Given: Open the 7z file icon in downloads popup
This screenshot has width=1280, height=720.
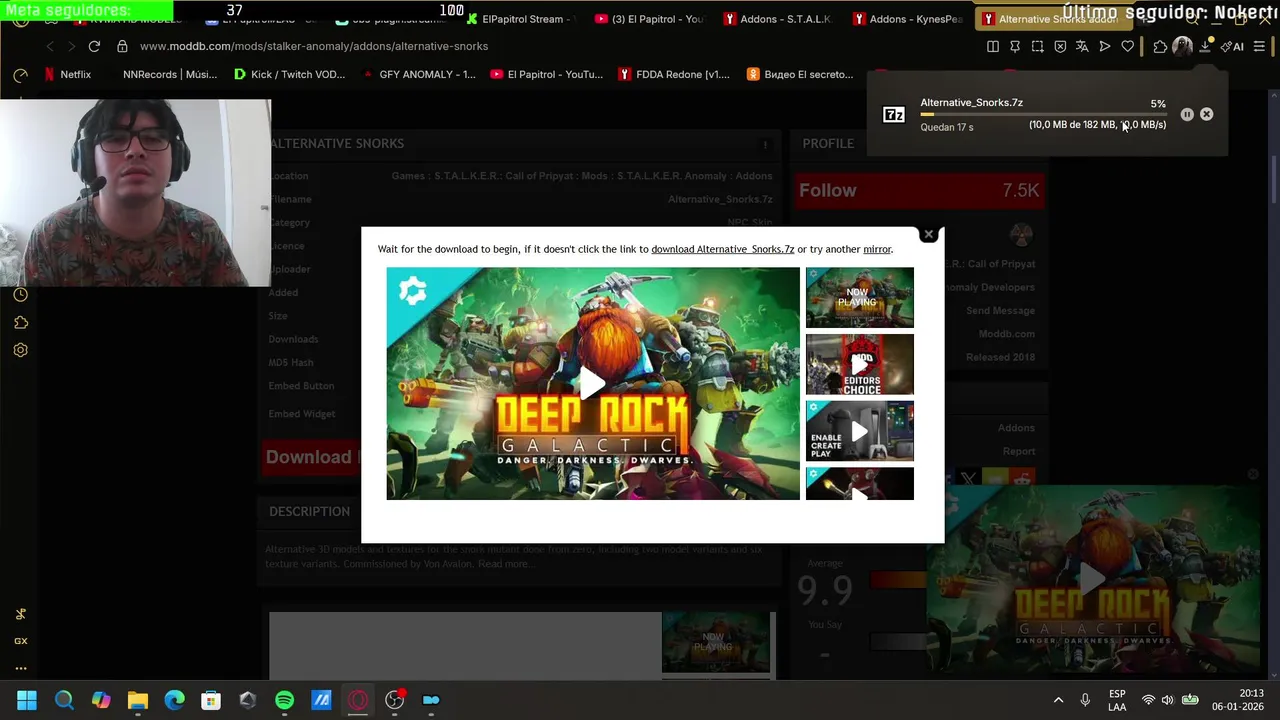Looking at the screenshot, I should point(894,115).
